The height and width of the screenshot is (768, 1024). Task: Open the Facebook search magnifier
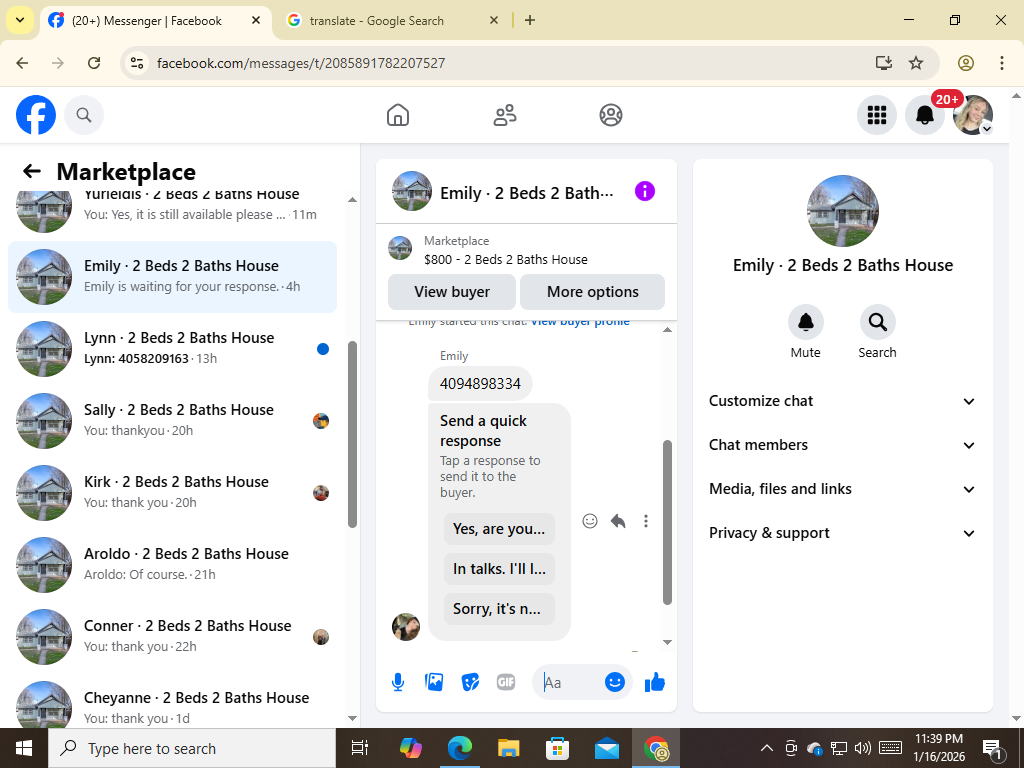tap(84, 115)
